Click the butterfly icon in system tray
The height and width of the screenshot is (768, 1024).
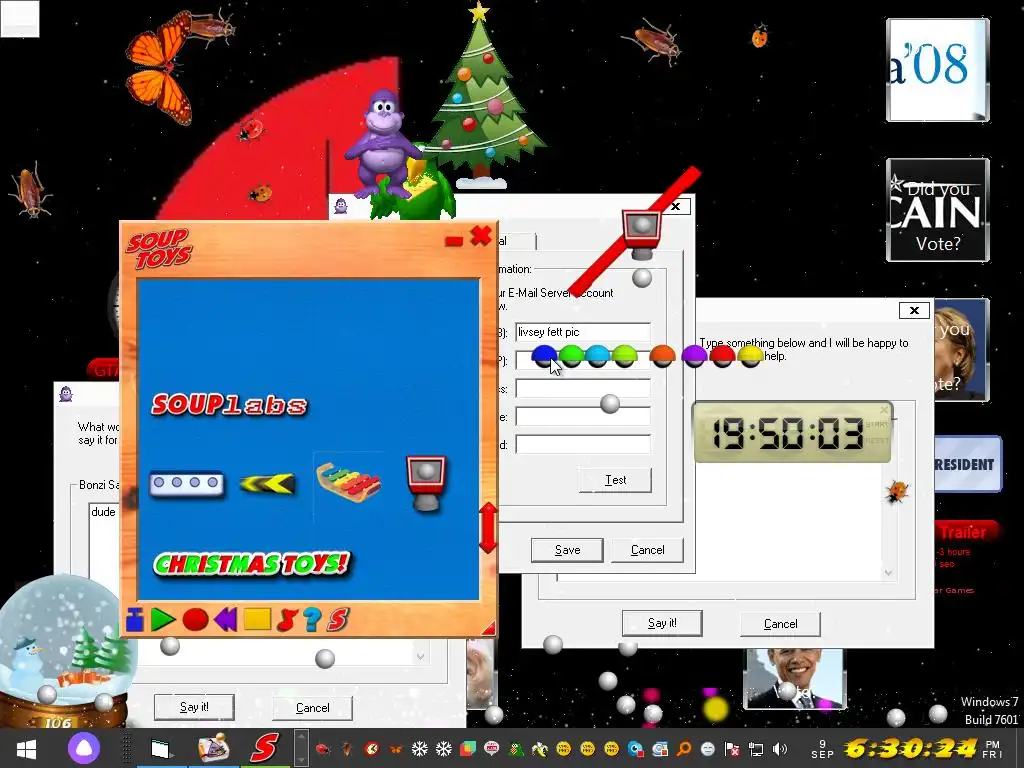(395, 748)
